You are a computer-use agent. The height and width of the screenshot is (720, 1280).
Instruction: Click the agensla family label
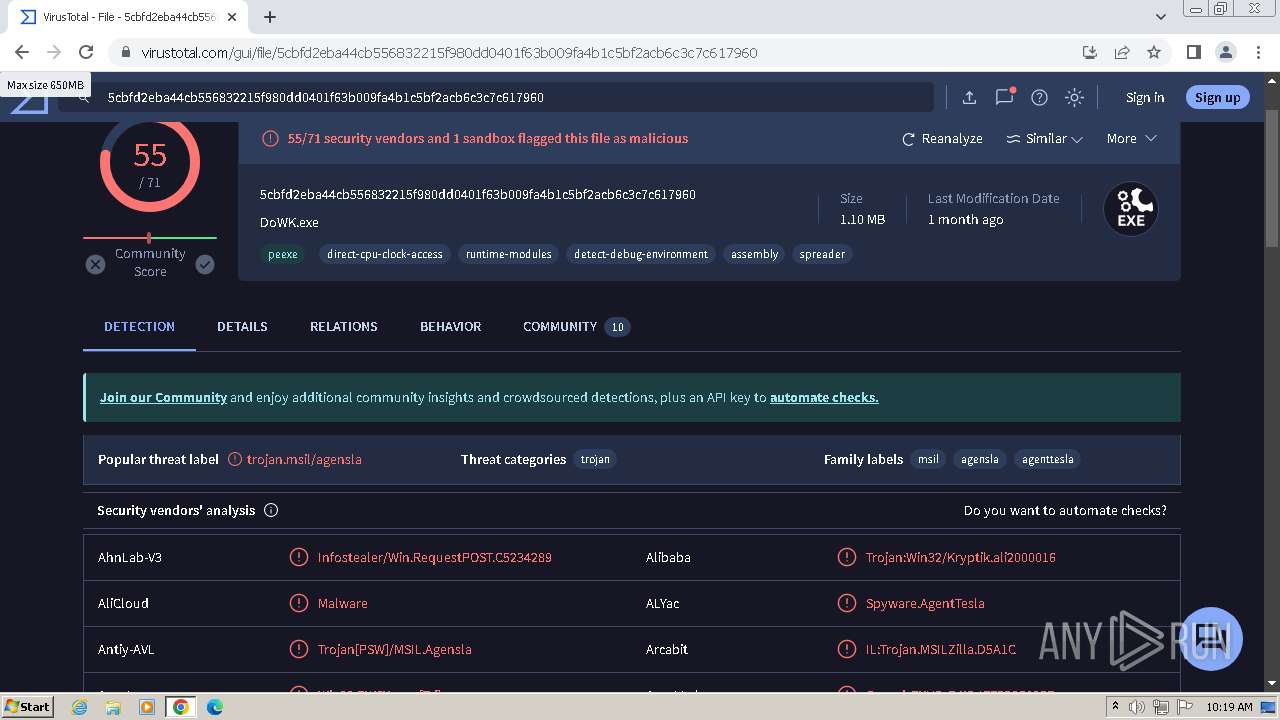coord(980,459)
